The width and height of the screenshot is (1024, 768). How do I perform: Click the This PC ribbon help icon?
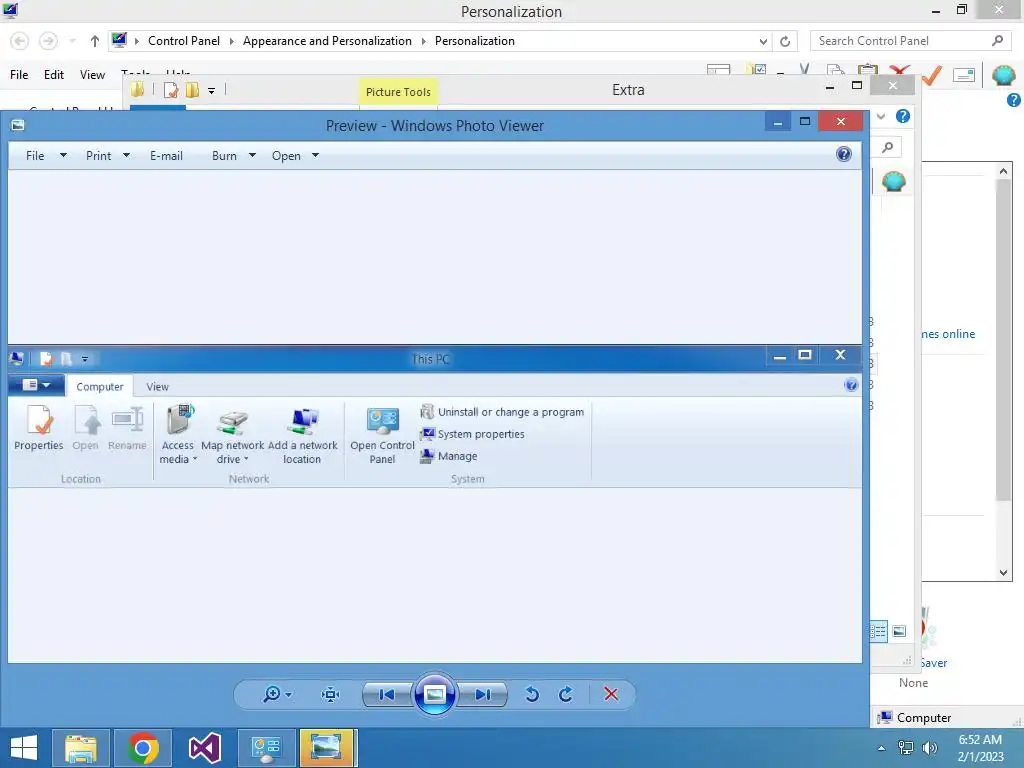pos(851,385)
